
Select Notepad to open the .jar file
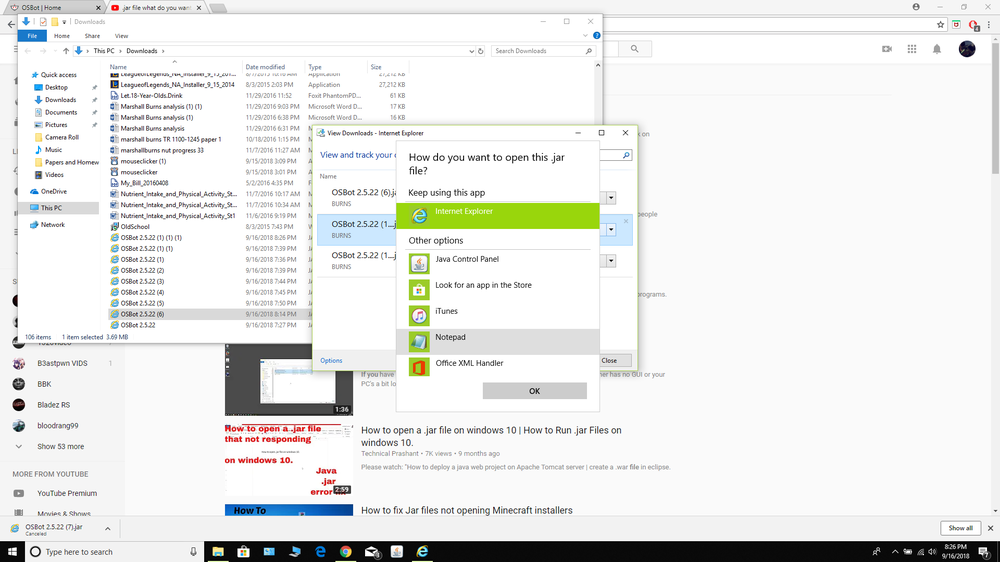click(497, 341)
